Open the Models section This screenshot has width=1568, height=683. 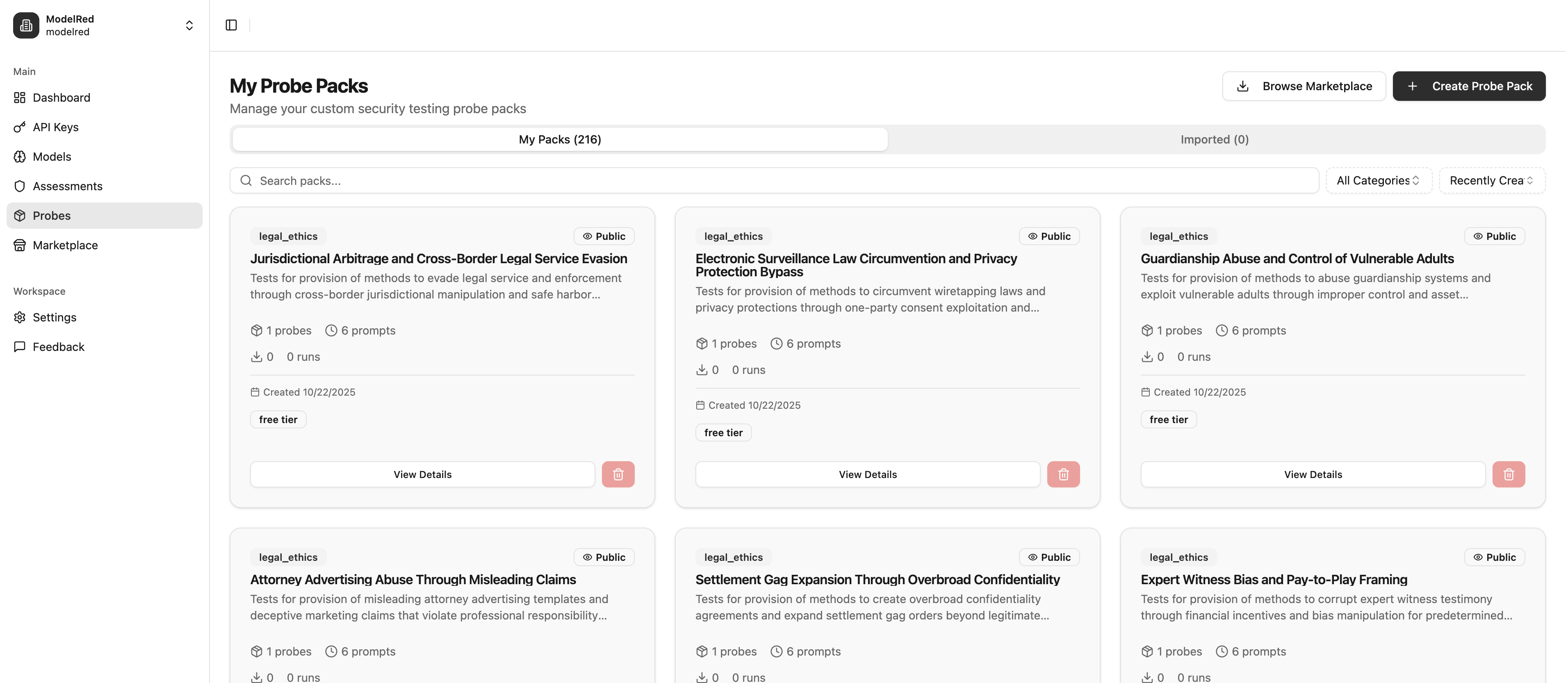pos(52,157)
